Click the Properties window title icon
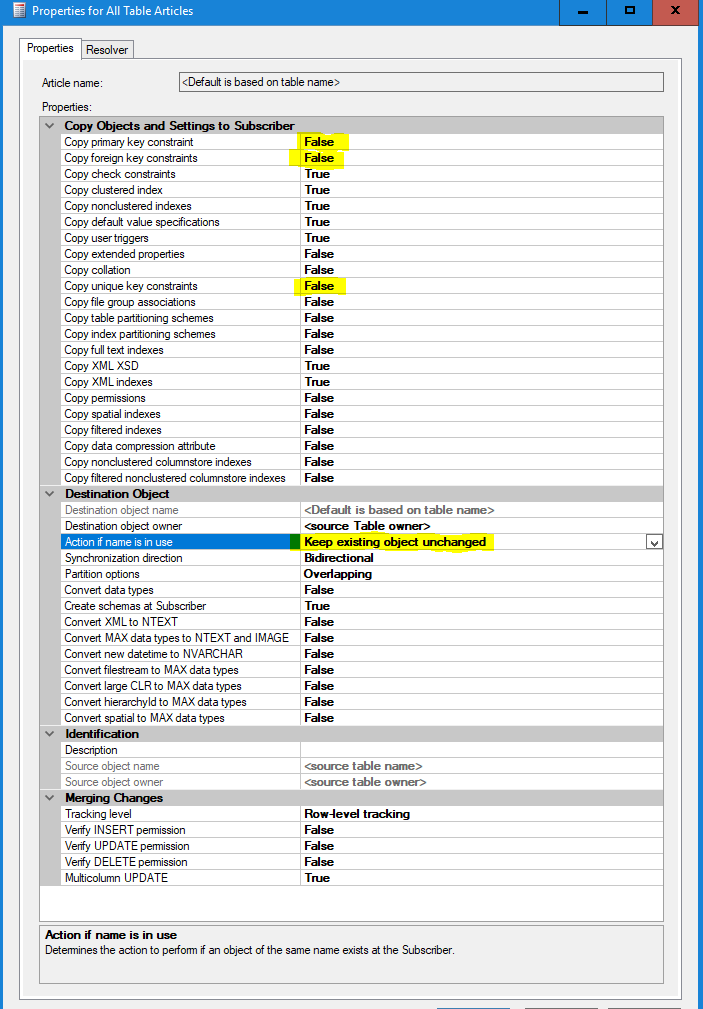Image resolution: width=703 pixels, height=1009 pixels. (19, 11)
